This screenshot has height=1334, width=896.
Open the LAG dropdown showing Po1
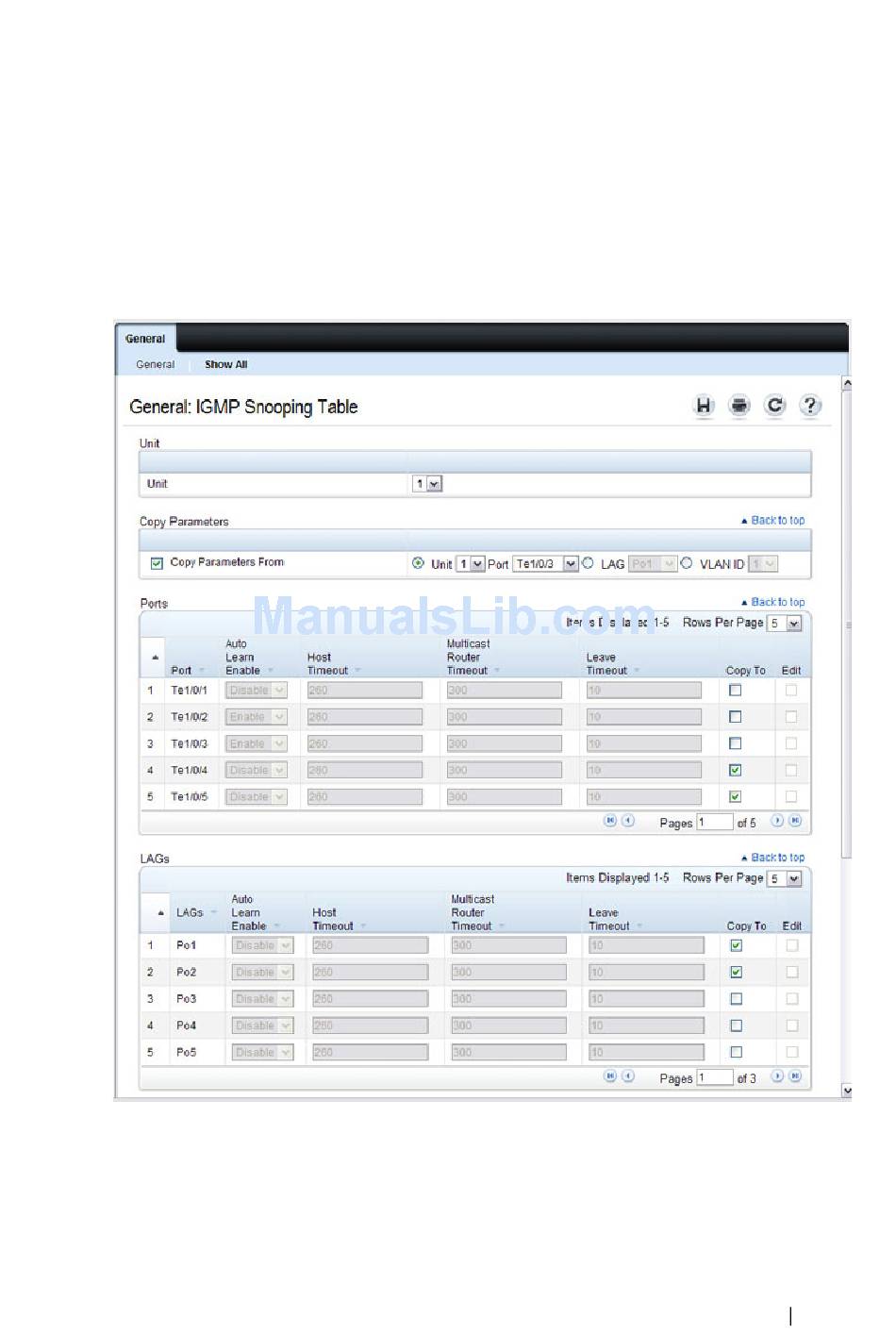click(x=653, y=564)
